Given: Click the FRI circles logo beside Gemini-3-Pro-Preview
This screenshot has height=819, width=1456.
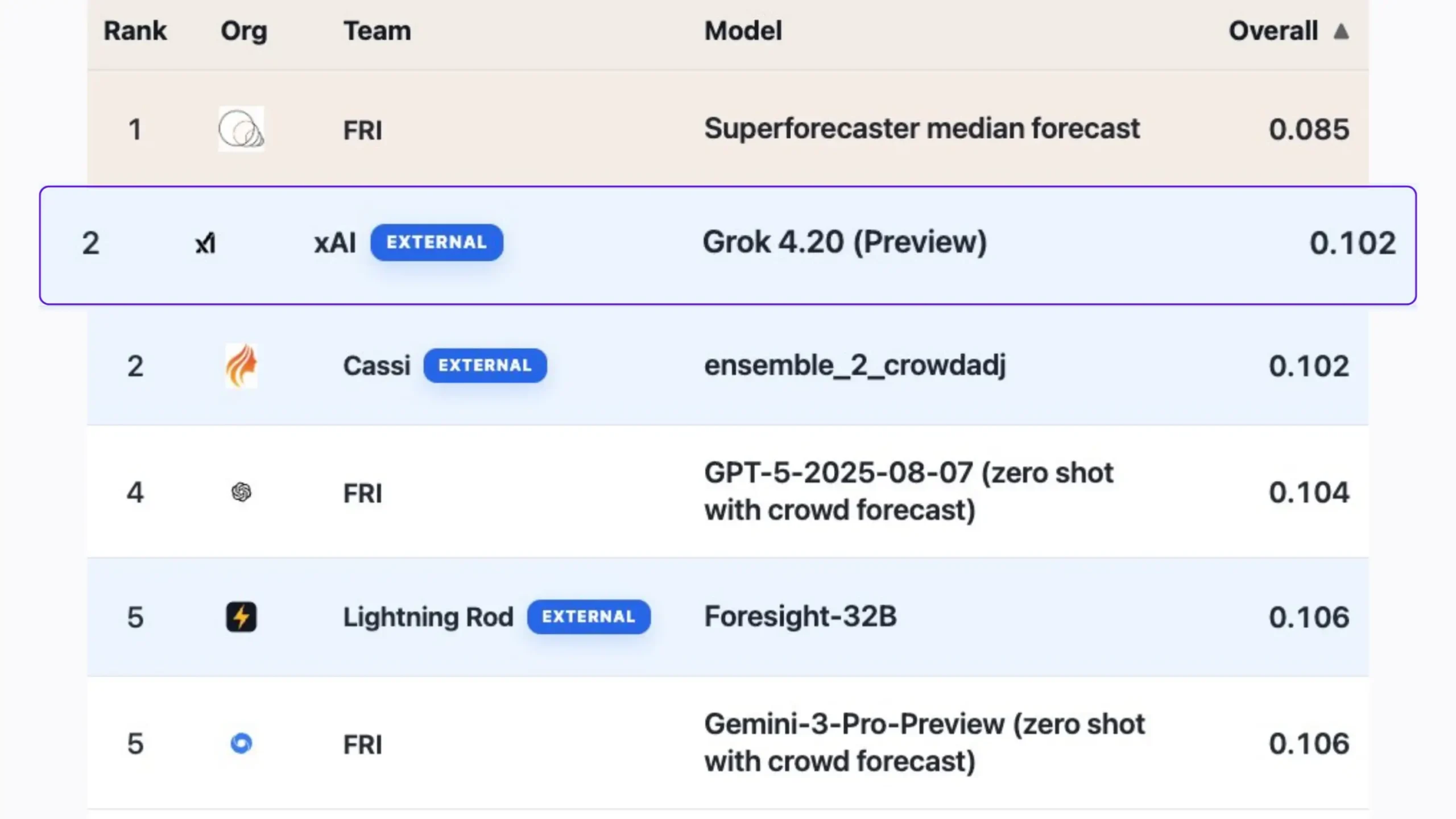Looking at the screenshot, I should (x=242, y=743).
